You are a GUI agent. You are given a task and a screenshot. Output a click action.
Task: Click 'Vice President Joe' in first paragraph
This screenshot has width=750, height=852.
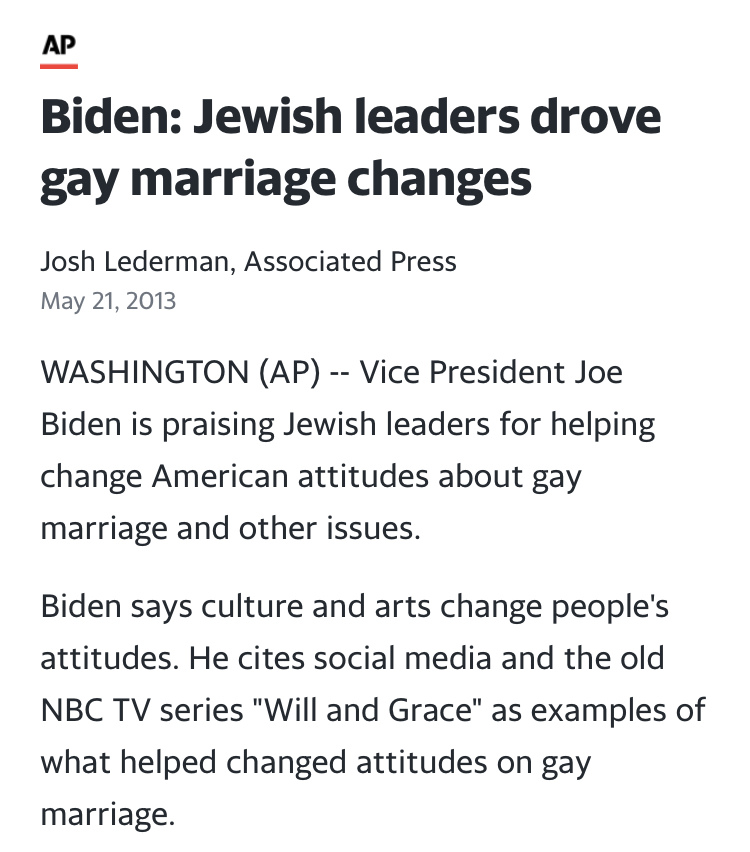[x=491, y=373]
